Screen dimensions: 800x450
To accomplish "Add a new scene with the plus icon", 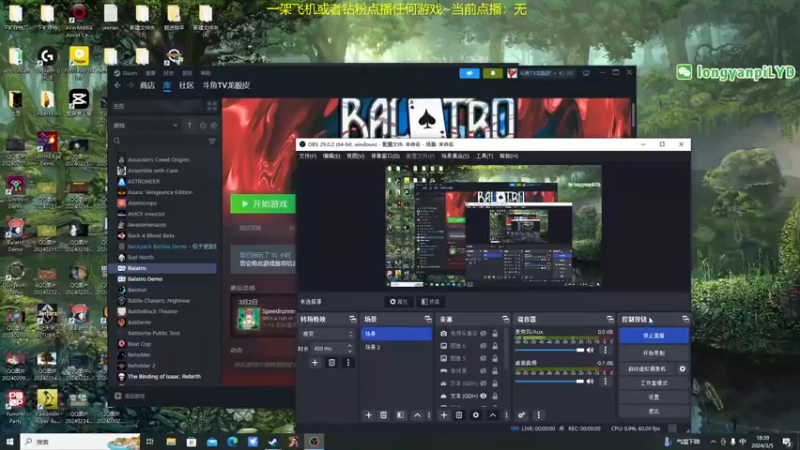I will (x=368, y=415).
